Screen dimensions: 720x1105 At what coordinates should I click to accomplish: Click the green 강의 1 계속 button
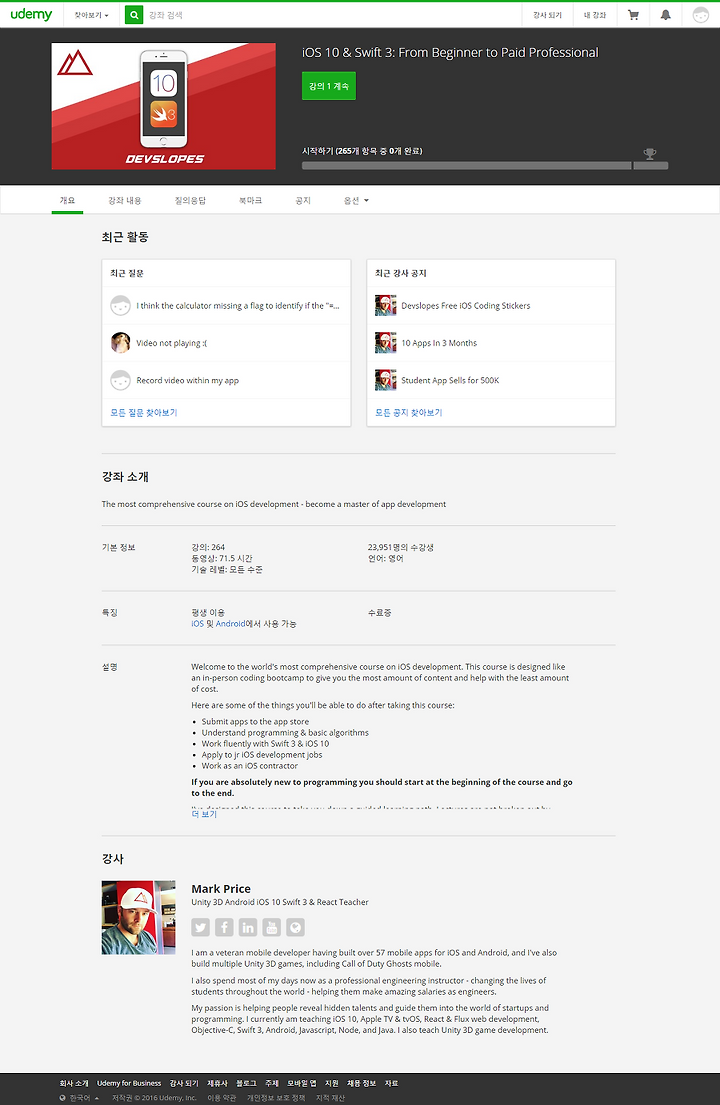click(x=329, y=86)
